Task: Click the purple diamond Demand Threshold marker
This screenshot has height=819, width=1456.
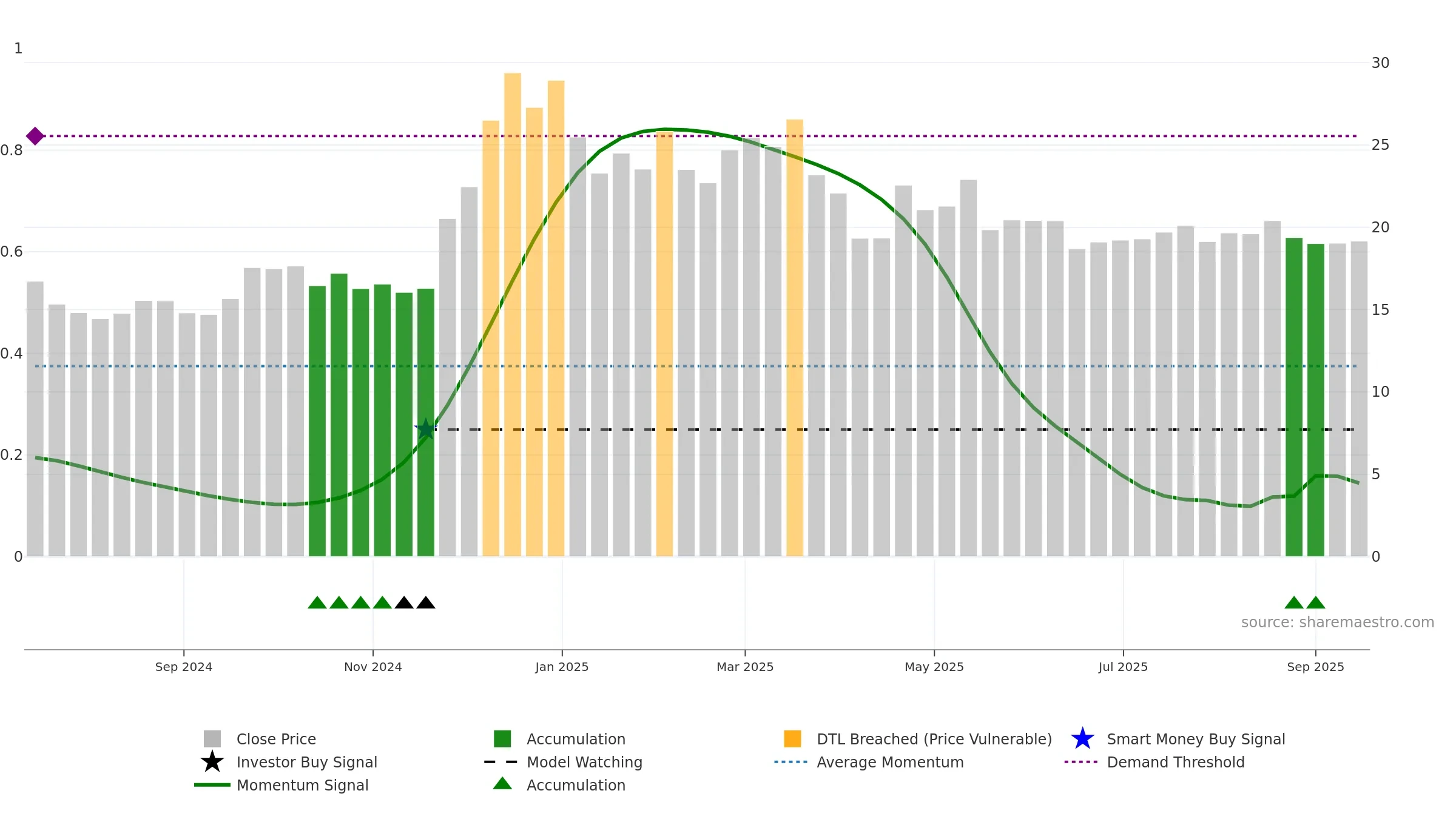Action: [x=35, y=136]
